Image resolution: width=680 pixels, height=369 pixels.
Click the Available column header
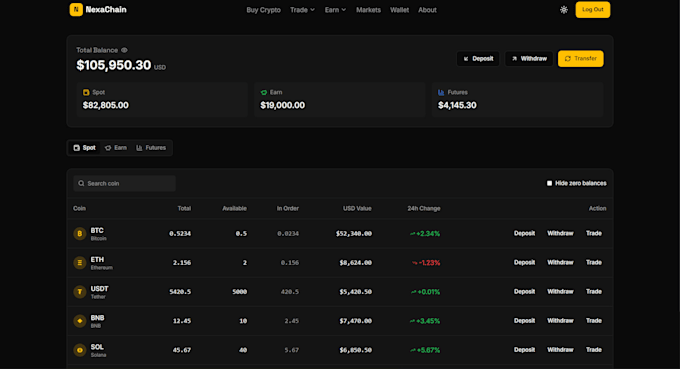point(234,209)
